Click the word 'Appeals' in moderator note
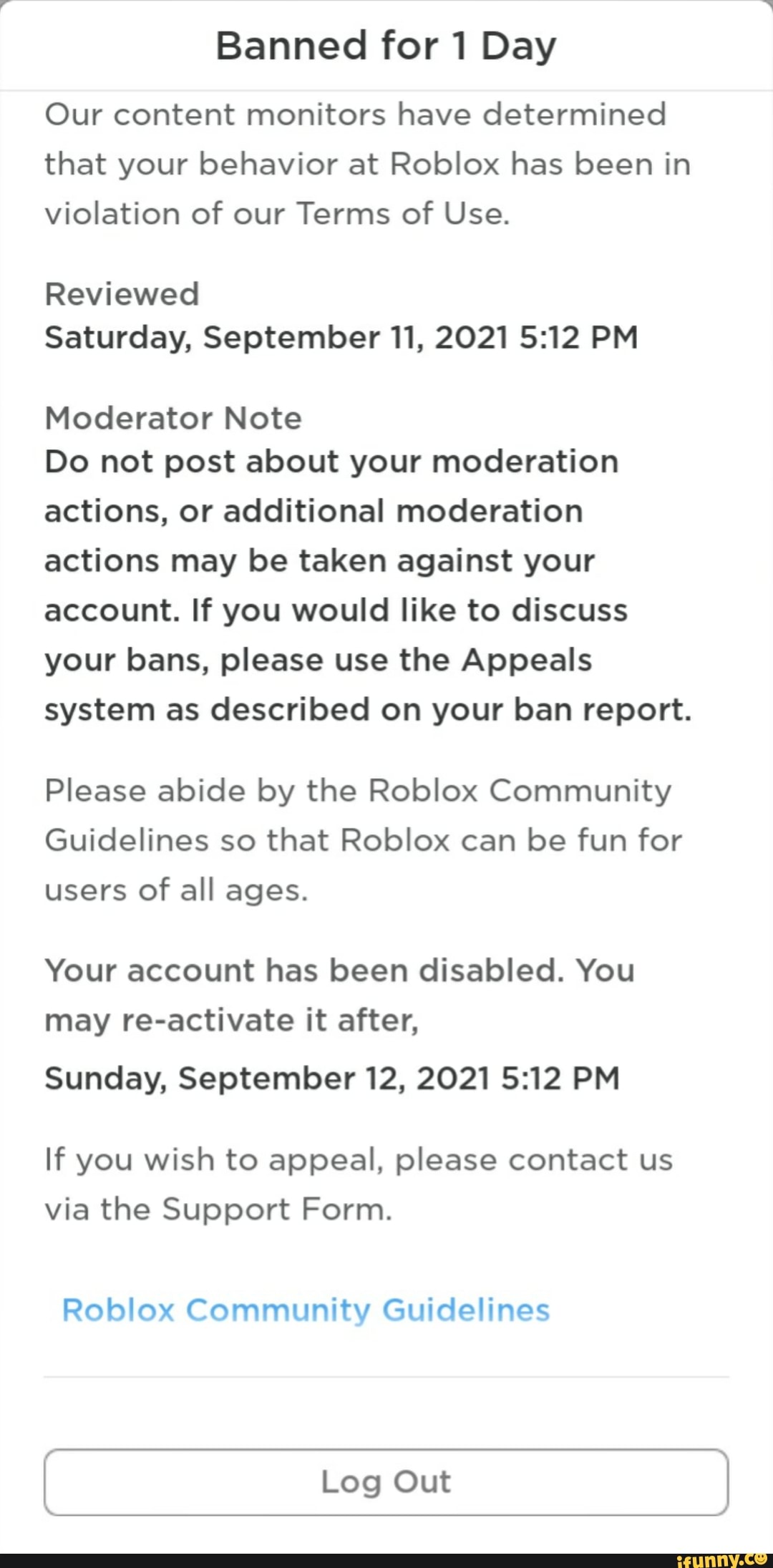Viewport: 773px width, 1568px height. (x=527, y=660)
